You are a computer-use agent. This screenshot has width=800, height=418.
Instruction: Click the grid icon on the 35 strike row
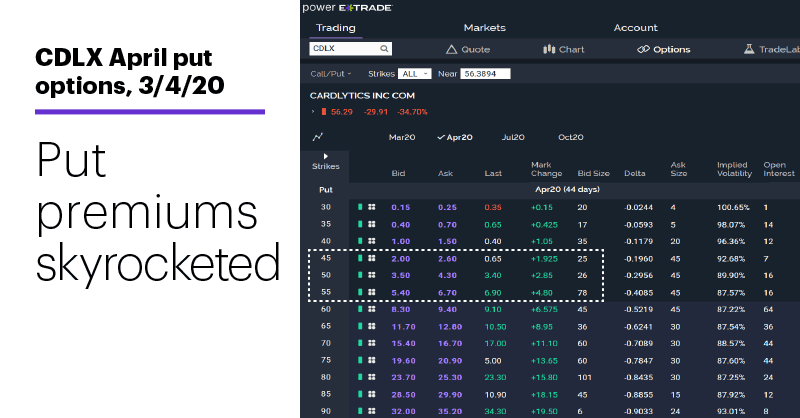[x=371, y=224]
